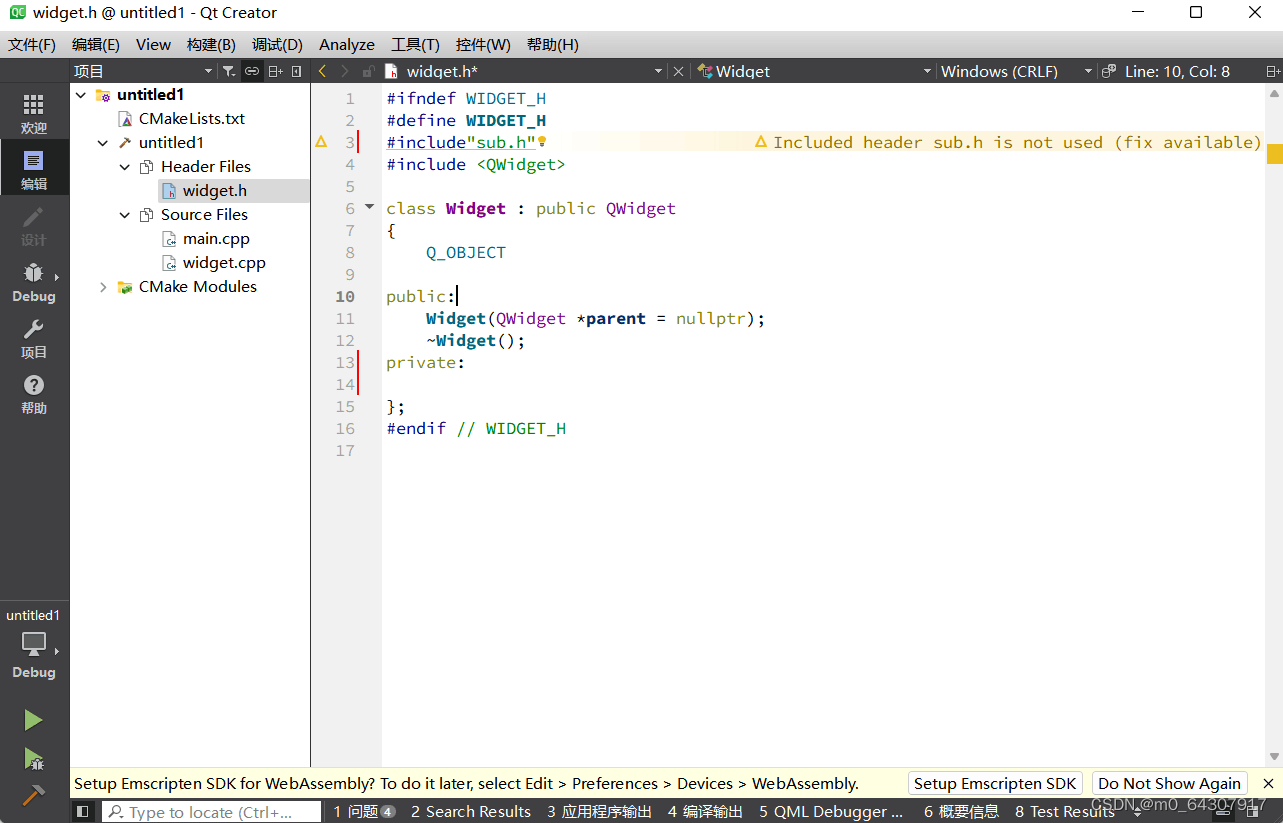
Task: Open the Windows (CRLF) line ending dropdown
Action: click(1016, 71)
